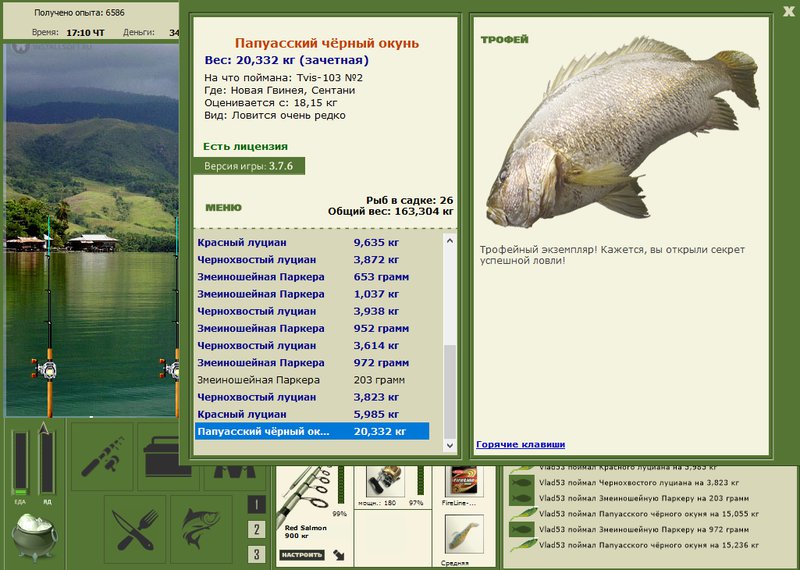This screenshot has width=800, height=570.
Task: Click the game time 17:10 ЧТ
Action: pyautogui.click(x=85, y=33)
